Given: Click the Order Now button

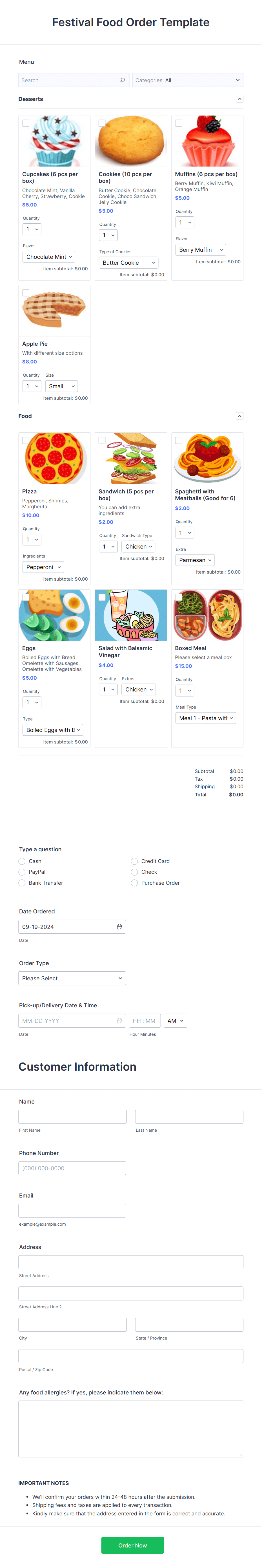Looking at the screenshot, I should (132, 1545).
